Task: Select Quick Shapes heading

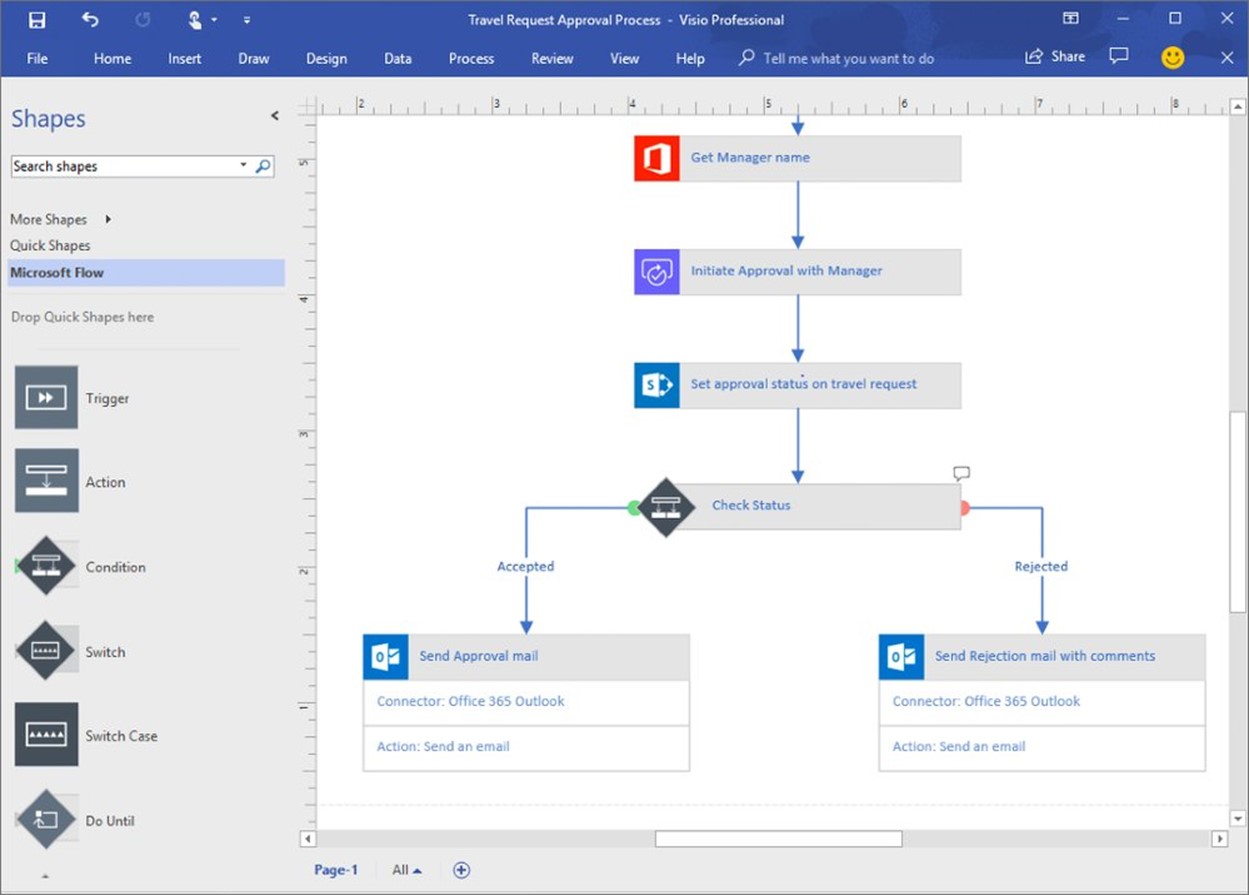Action: click(x=50, y=245)
